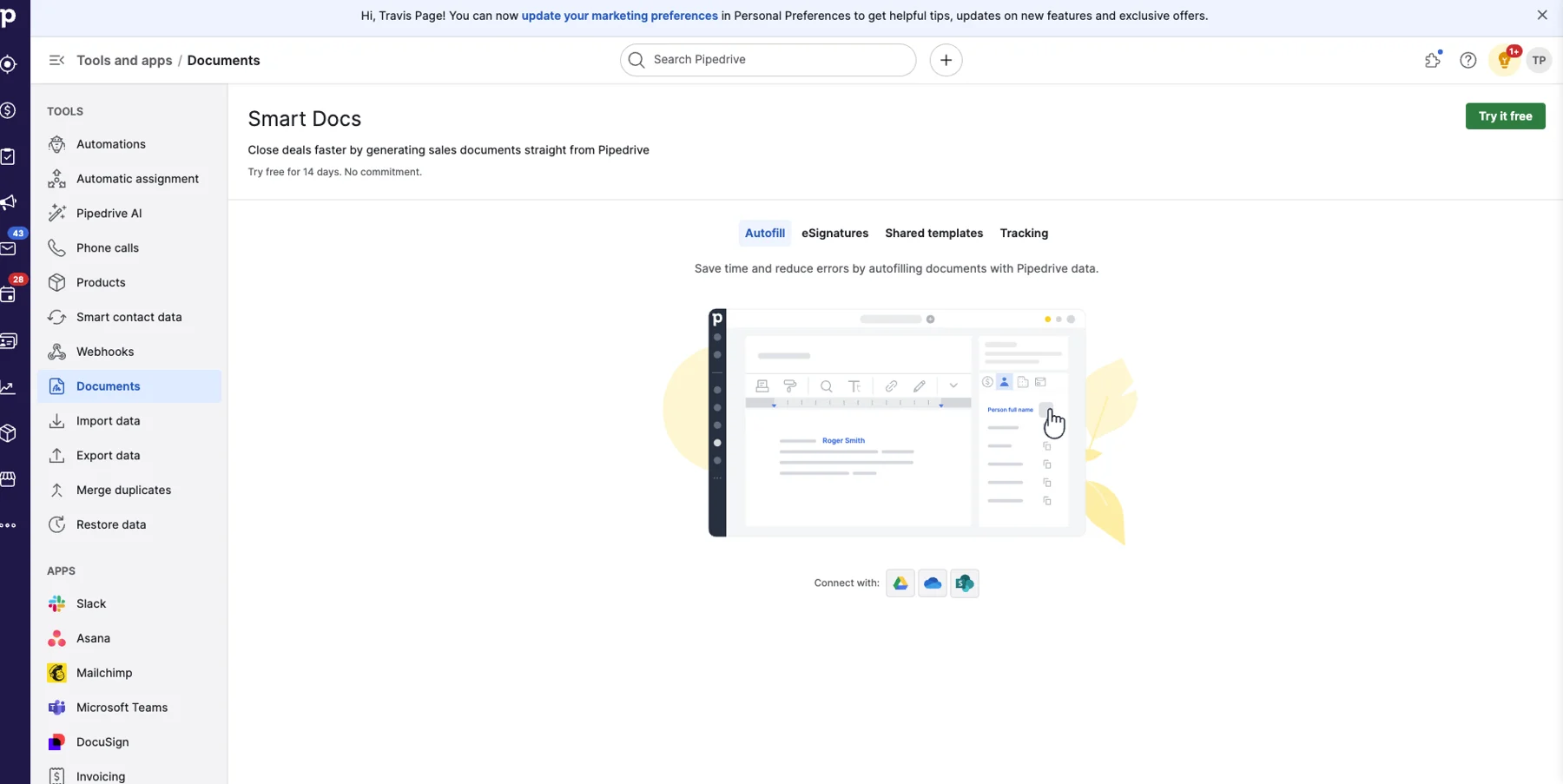Open Leads target icon in left rail
This screenshot has width=1563, height=784.
[8, 64]
